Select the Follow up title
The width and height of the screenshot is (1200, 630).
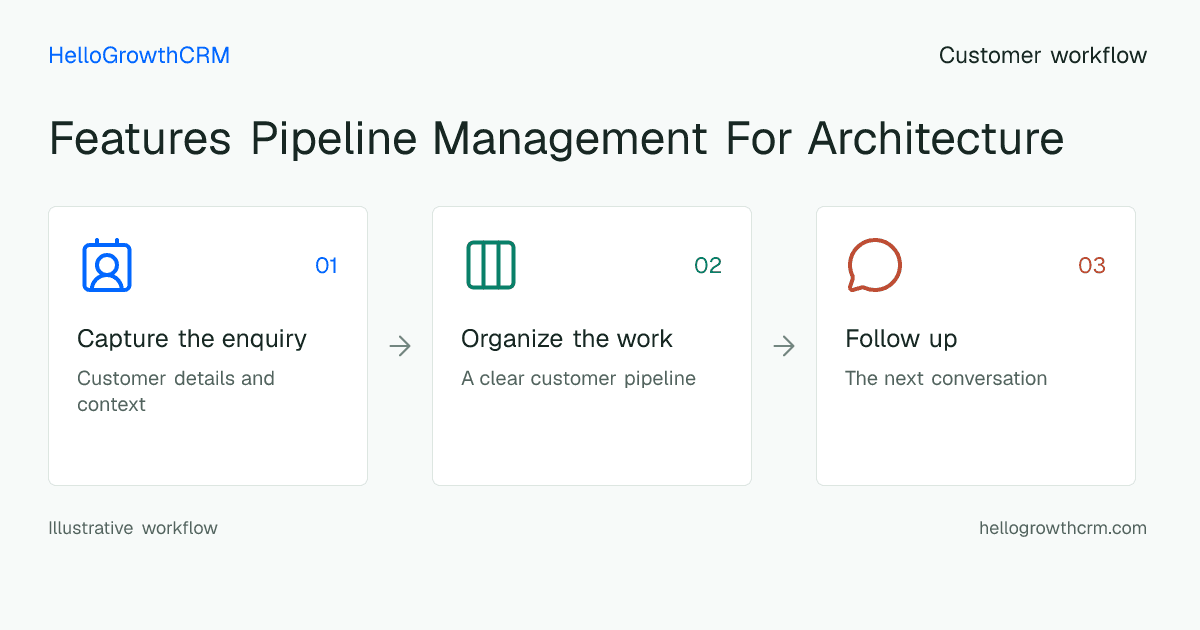click(x=901, y=339)
